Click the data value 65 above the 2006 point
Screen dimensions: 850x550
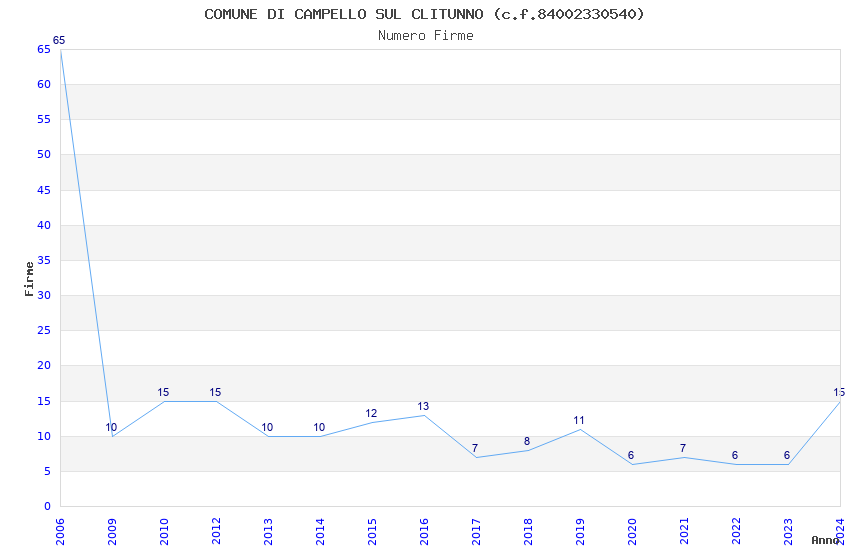tap(59, 40)
